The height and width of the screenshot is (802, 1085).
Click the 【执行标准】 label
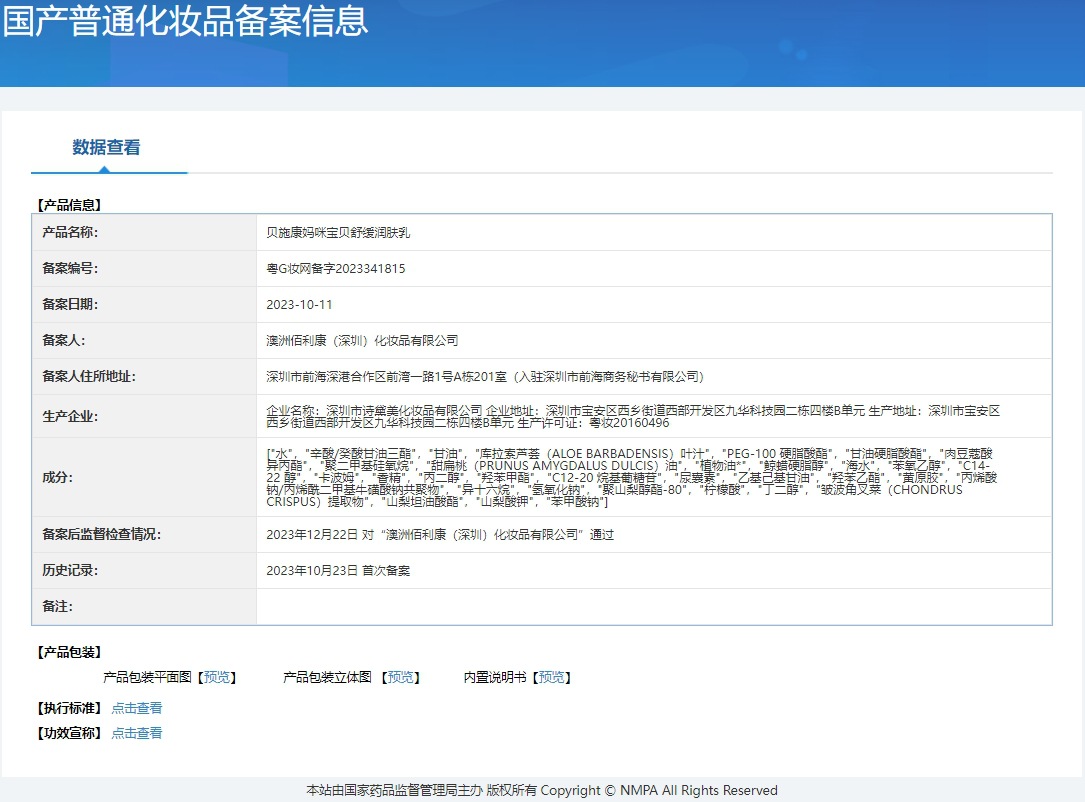click(69, 708)
